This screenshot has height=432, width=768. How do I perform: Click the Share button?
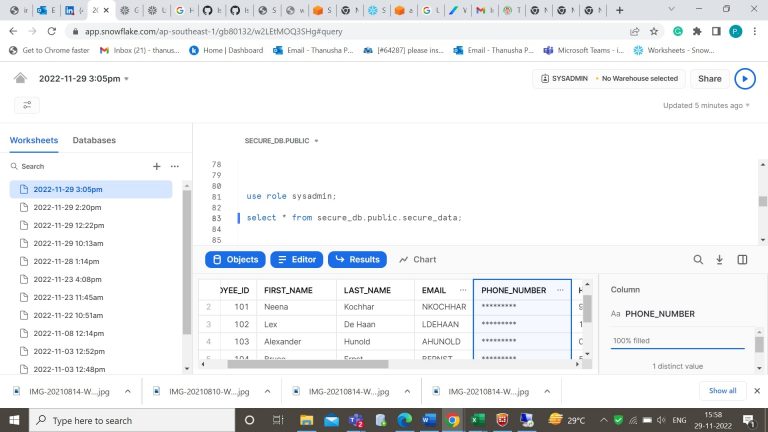point(709,78)
